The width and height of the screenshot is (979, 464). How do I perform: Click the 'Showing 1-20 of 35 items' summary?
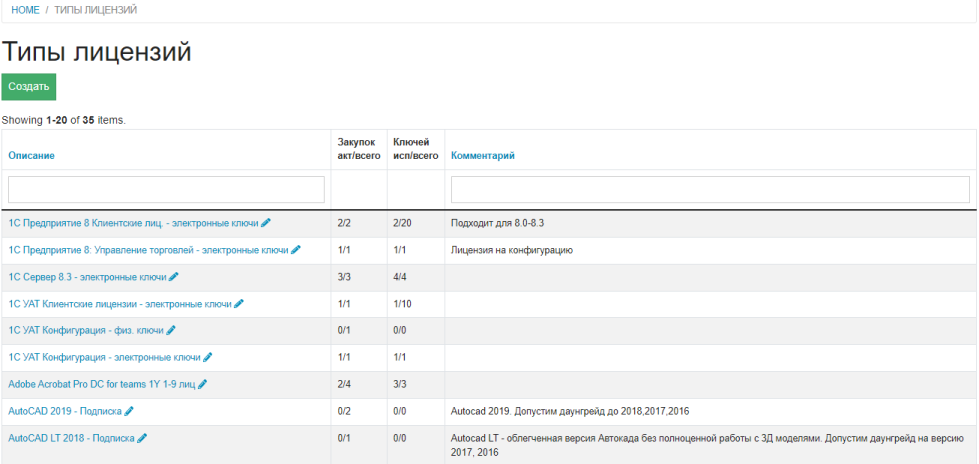tap(64, 120)
